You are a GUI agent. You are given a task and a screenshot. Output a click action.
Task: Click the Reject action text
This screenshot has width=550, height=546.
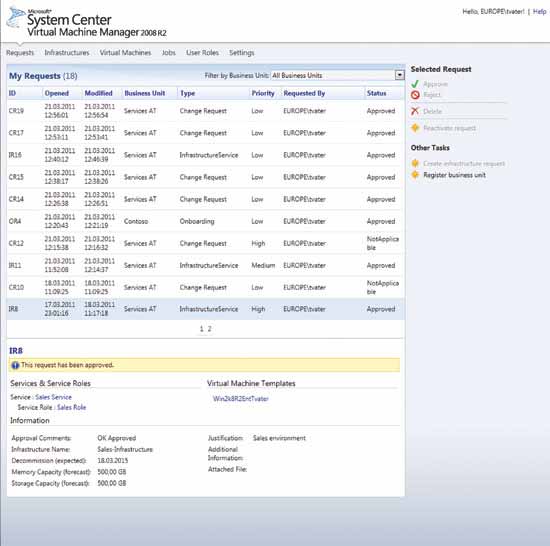[x=431, y=95]
